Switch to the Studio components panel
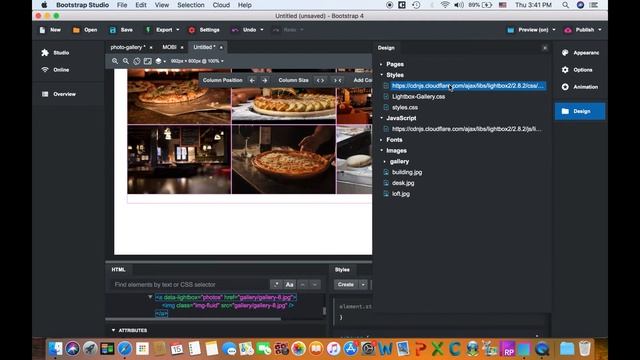The image size is (640, 360). 56,53
